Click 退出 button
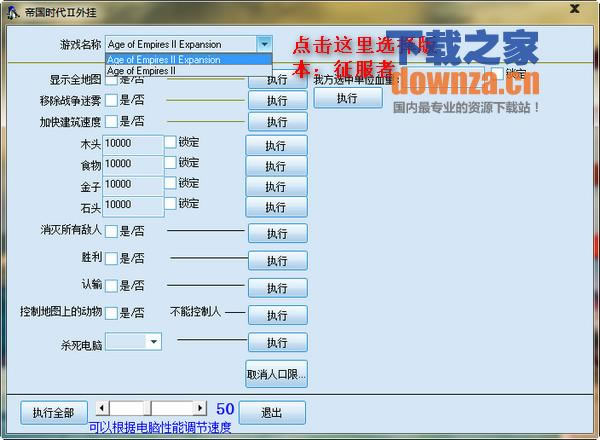This screenshot has height=440, width=600. click(272, 412)
